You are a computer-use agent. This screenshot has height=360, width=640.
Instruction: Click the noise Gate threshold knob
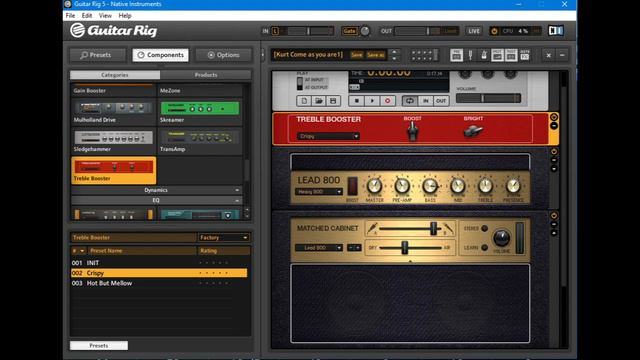[365, 31]
